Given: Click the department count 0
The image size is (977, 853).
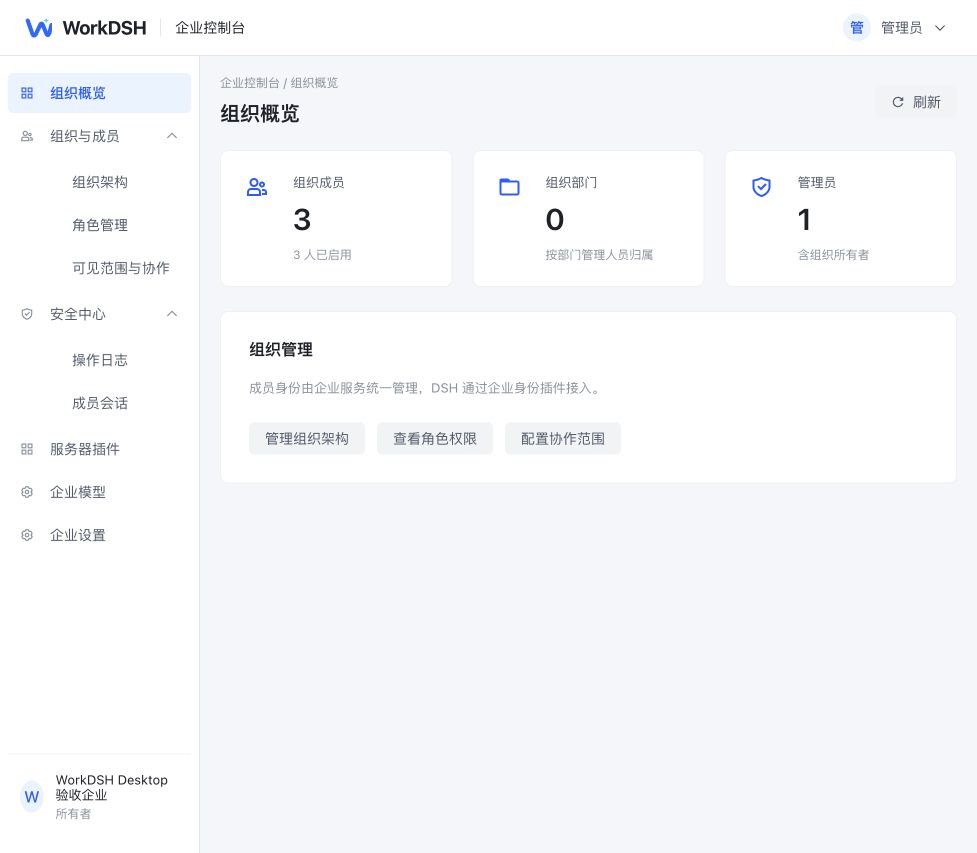Looking at the screenshot, I should point(555,220).
